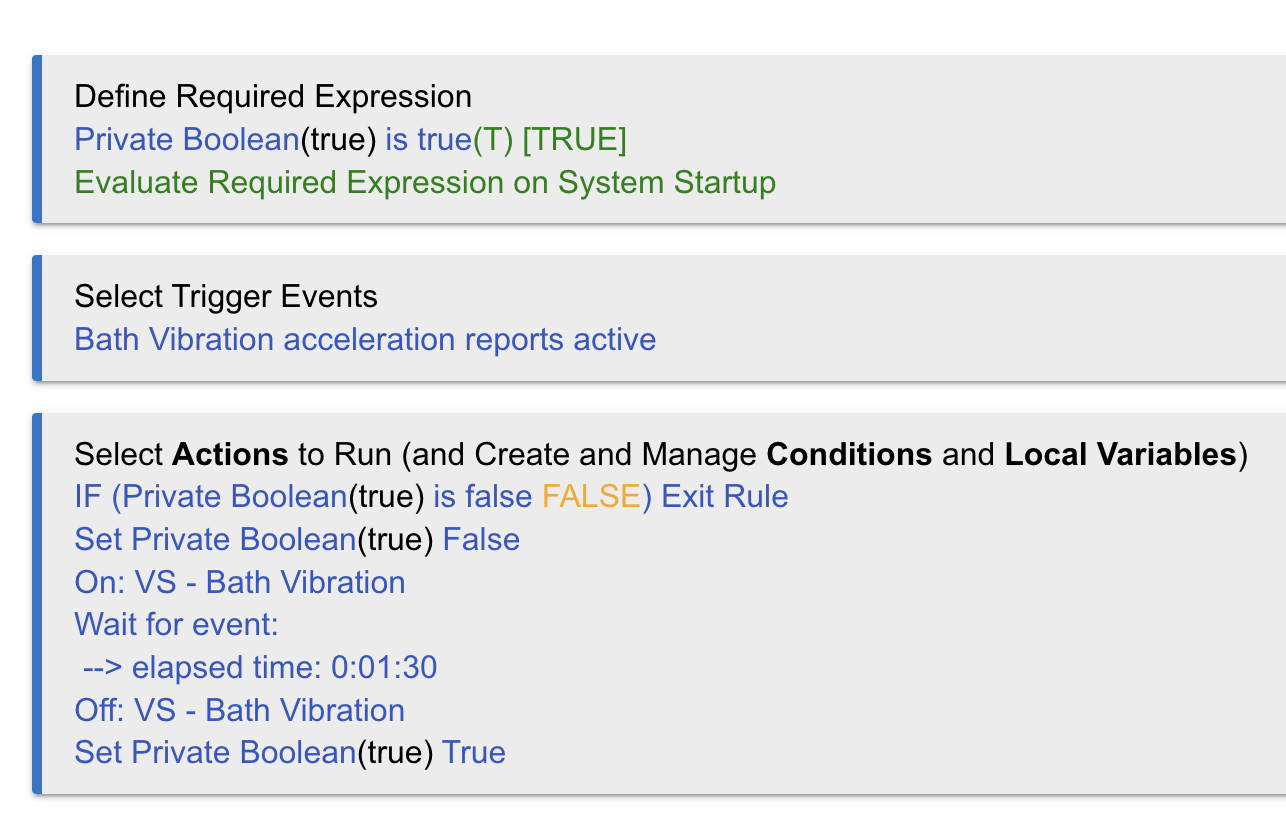This screenshot has height=820, width=1286.
Task: Click the bold Local Variables text
Action: [x=1120, y=455]
